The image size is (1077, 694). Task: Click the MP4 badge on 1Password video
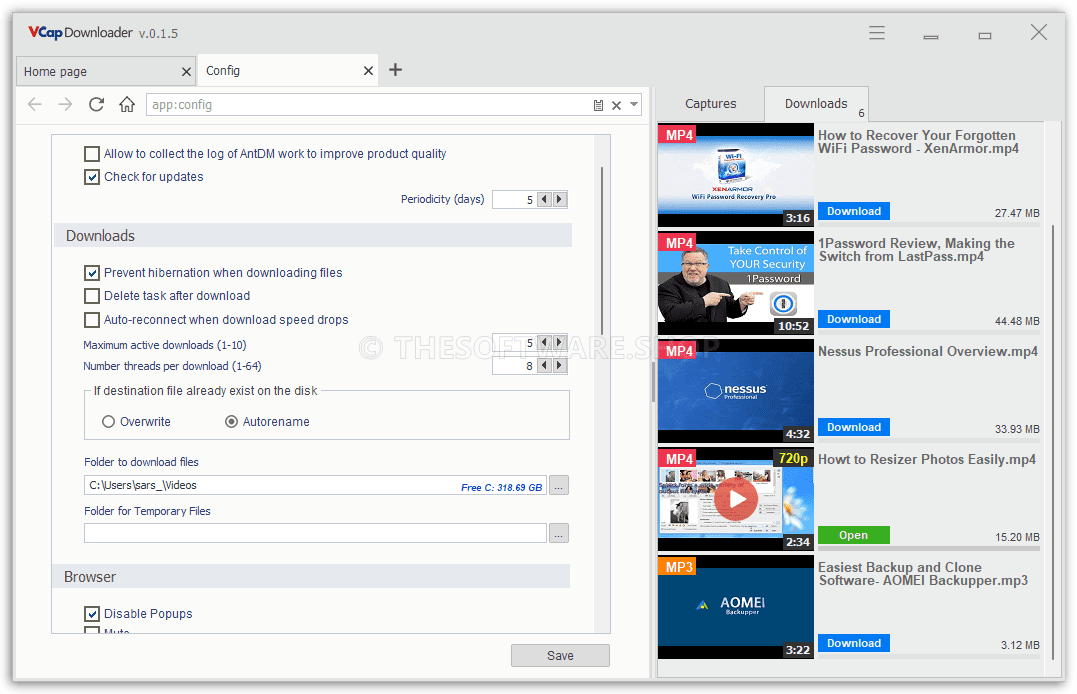pyautogui.click(x=679, y=243)
